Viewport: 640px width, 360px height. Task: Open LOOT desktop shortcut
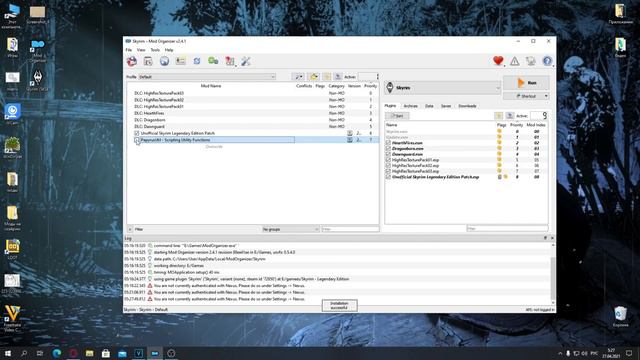(x=12, y=250)
